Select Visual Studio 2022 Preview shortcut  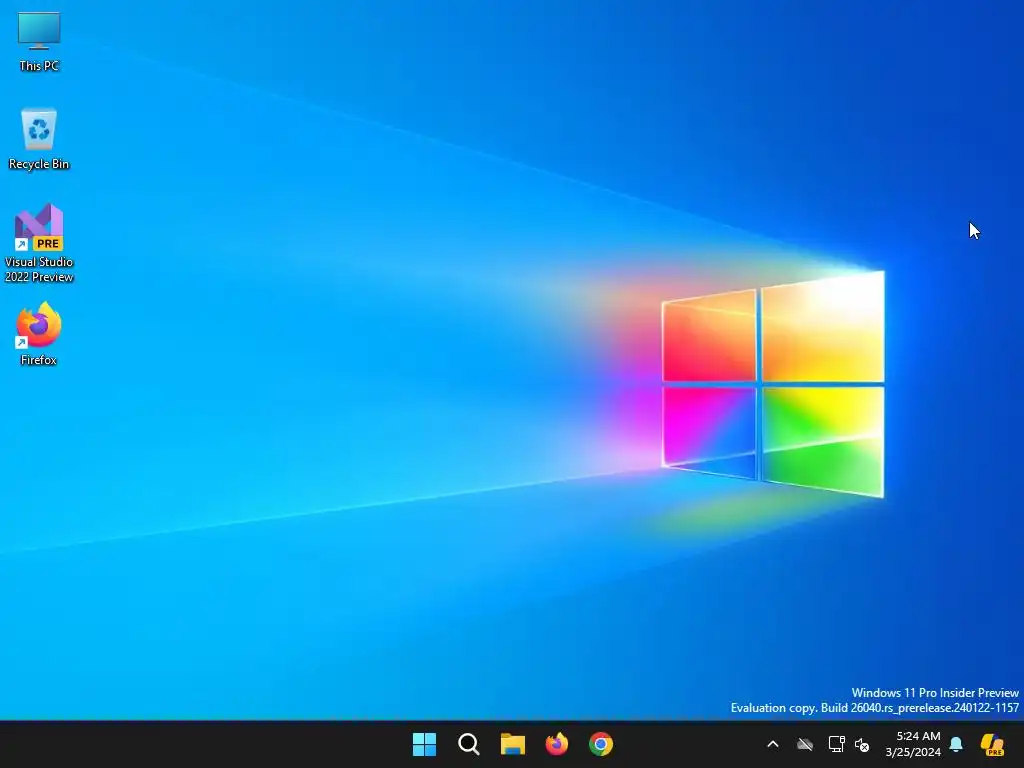[x=39, y=243]
